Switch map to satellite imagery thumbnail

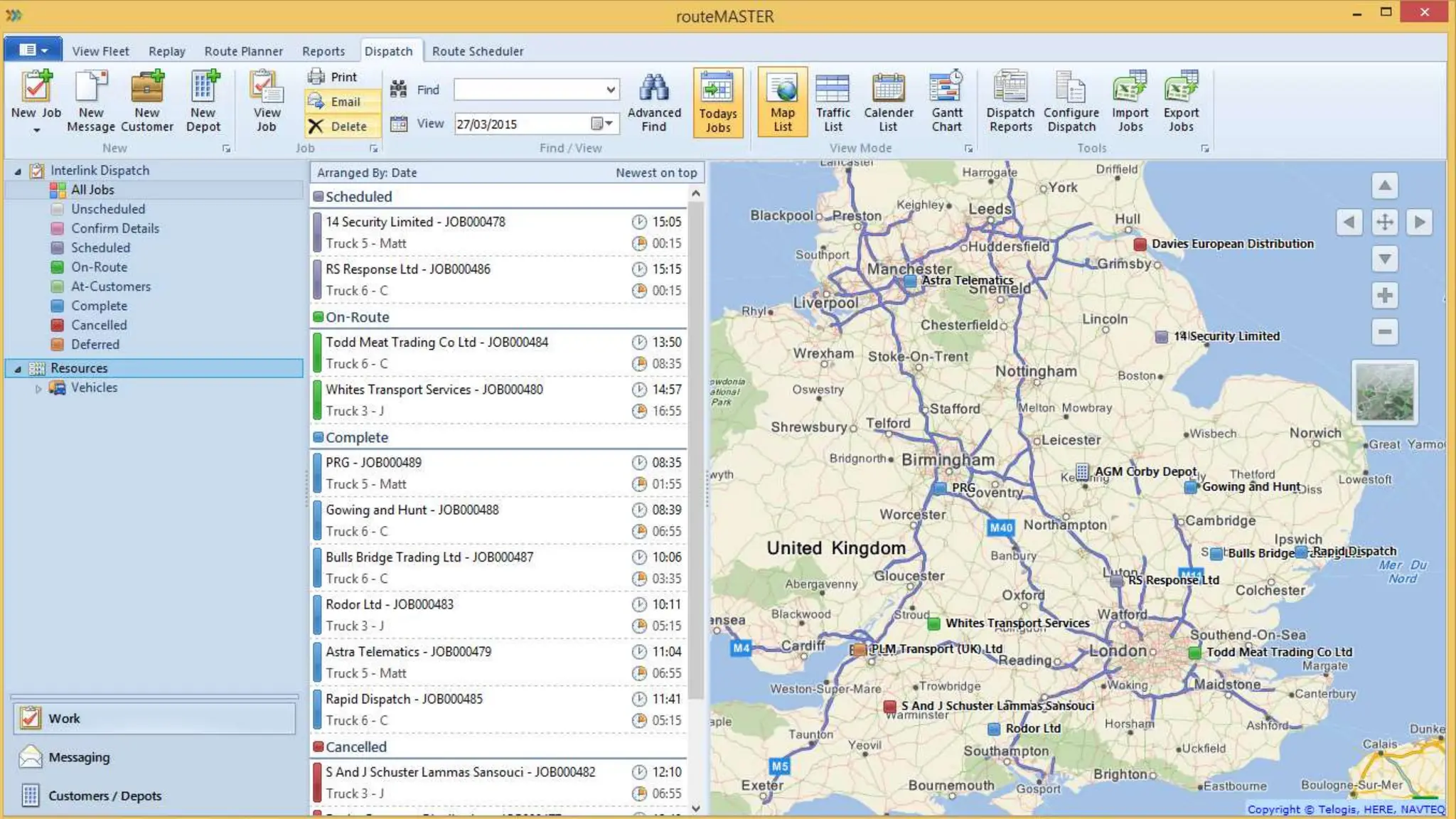click(x=1384, y=392)
